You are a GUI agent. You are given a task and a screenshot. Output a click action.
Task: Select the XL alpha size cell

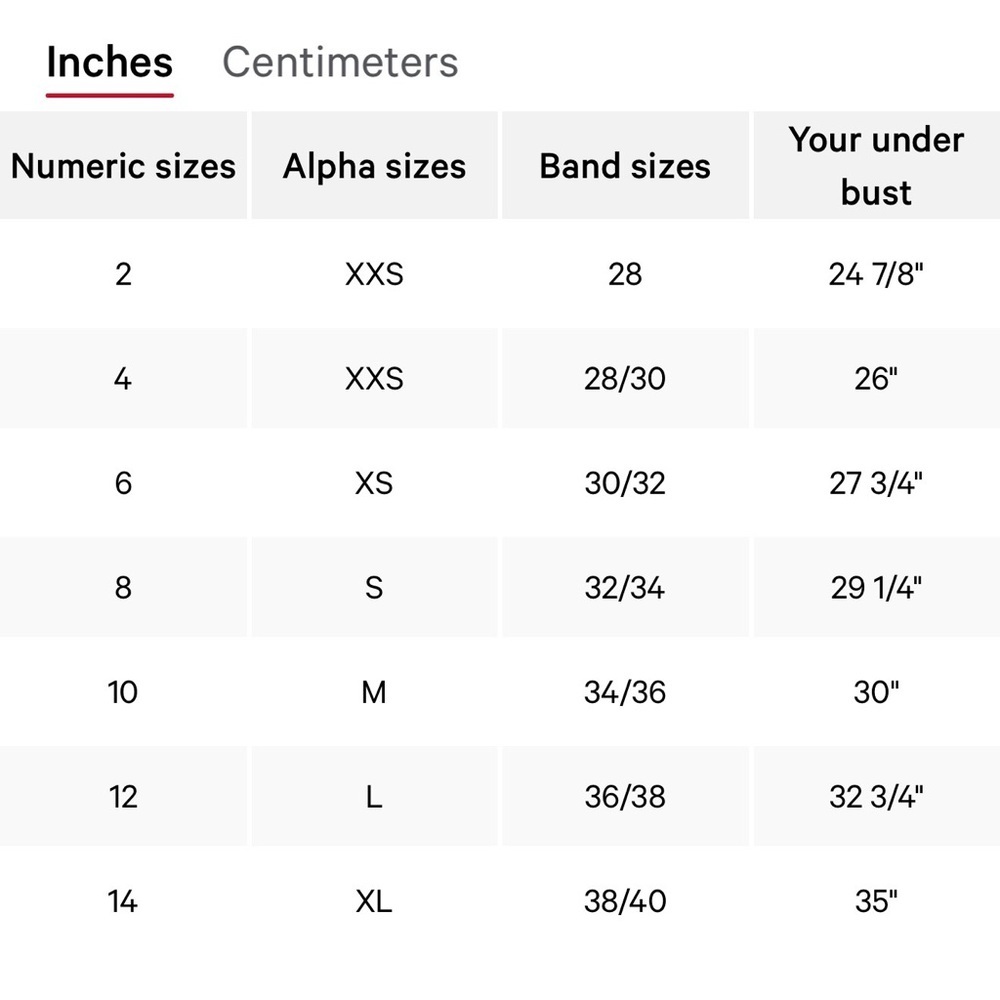coord(374,901)
